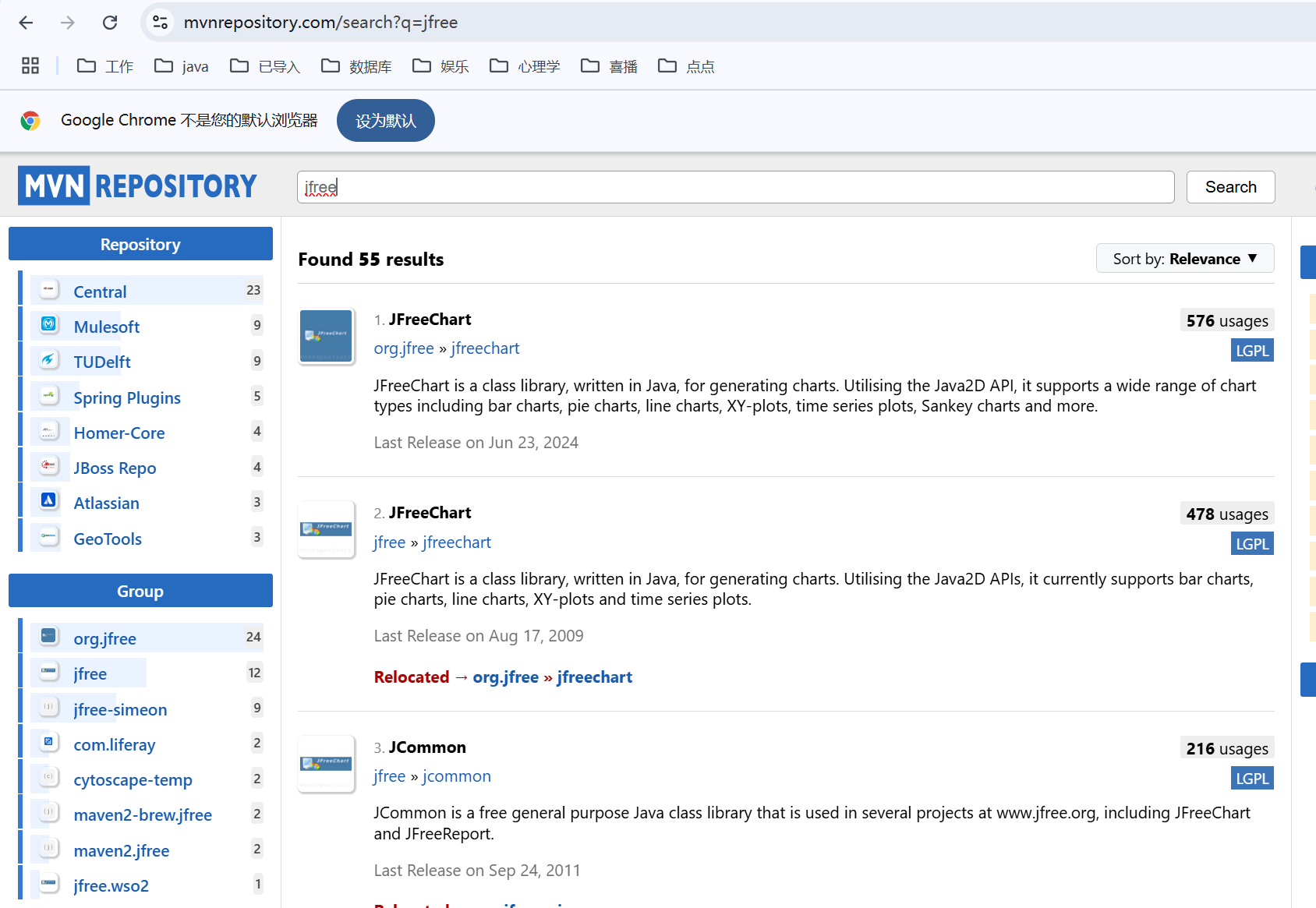Open the org.jfree group link in result 1
1316x908 pixels.
[404, 348]
